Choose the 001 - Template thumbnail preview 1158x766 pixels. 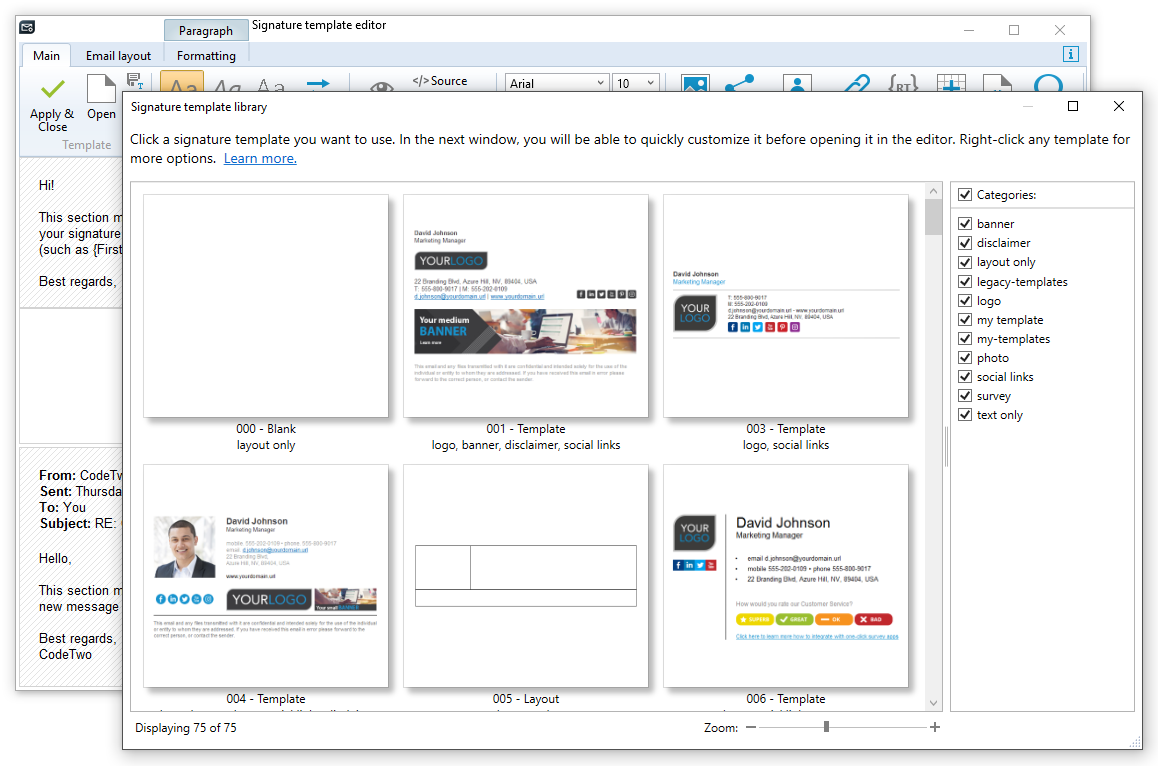coord(526,306)
